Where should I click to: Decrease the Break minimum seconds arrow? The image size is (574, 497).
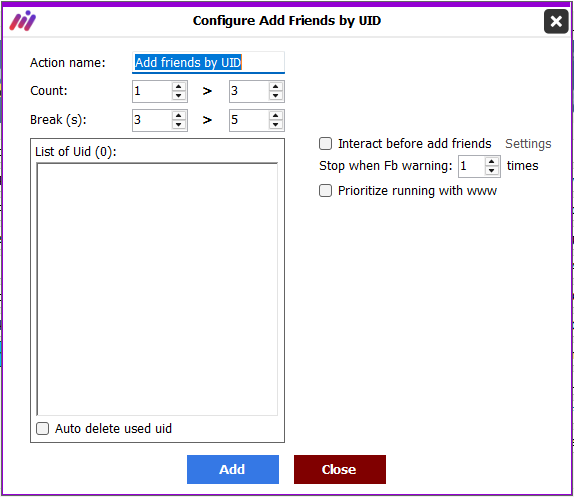(178, 125)
